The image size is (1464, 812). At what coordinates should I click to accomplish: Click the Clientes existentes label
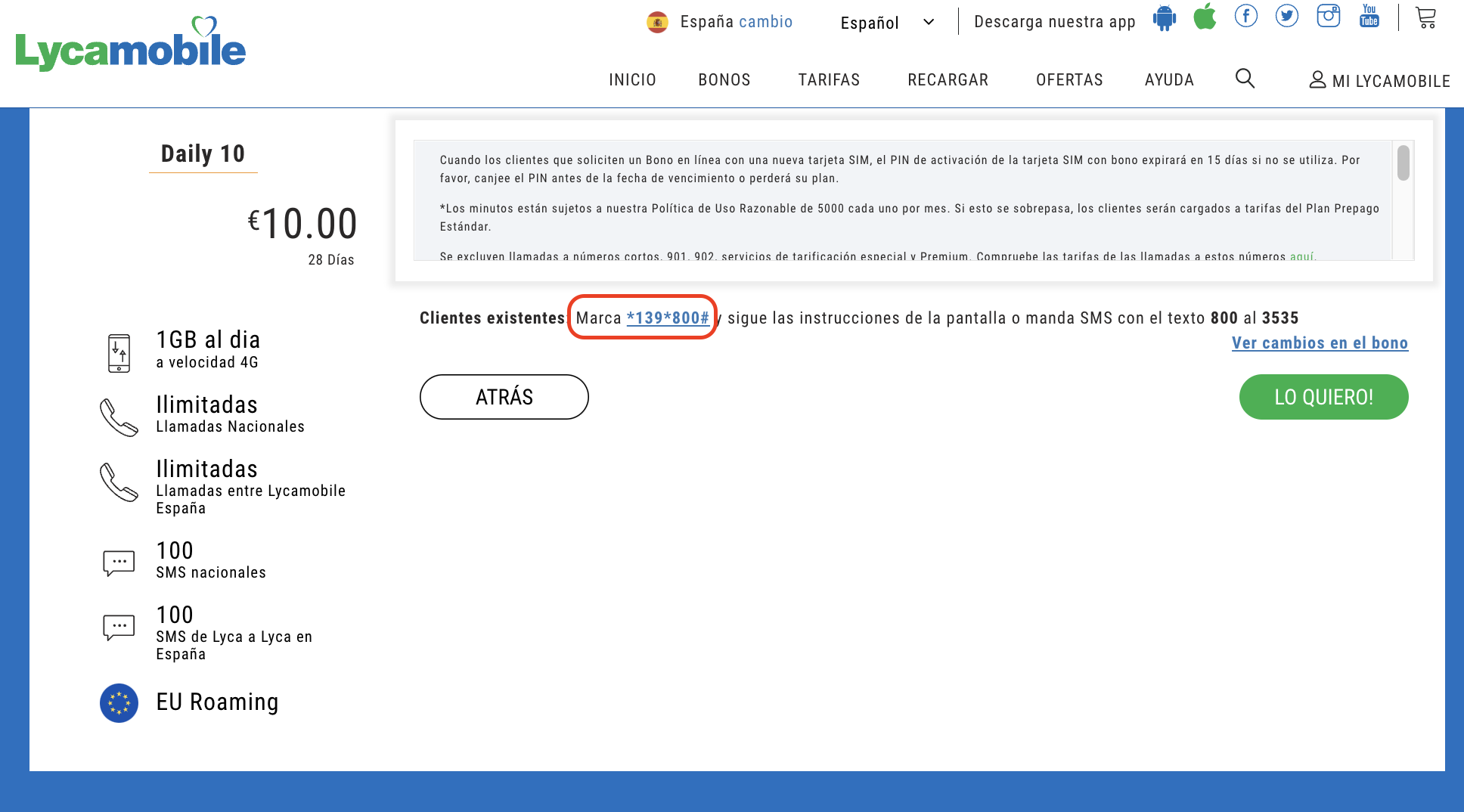pos(492,318)
